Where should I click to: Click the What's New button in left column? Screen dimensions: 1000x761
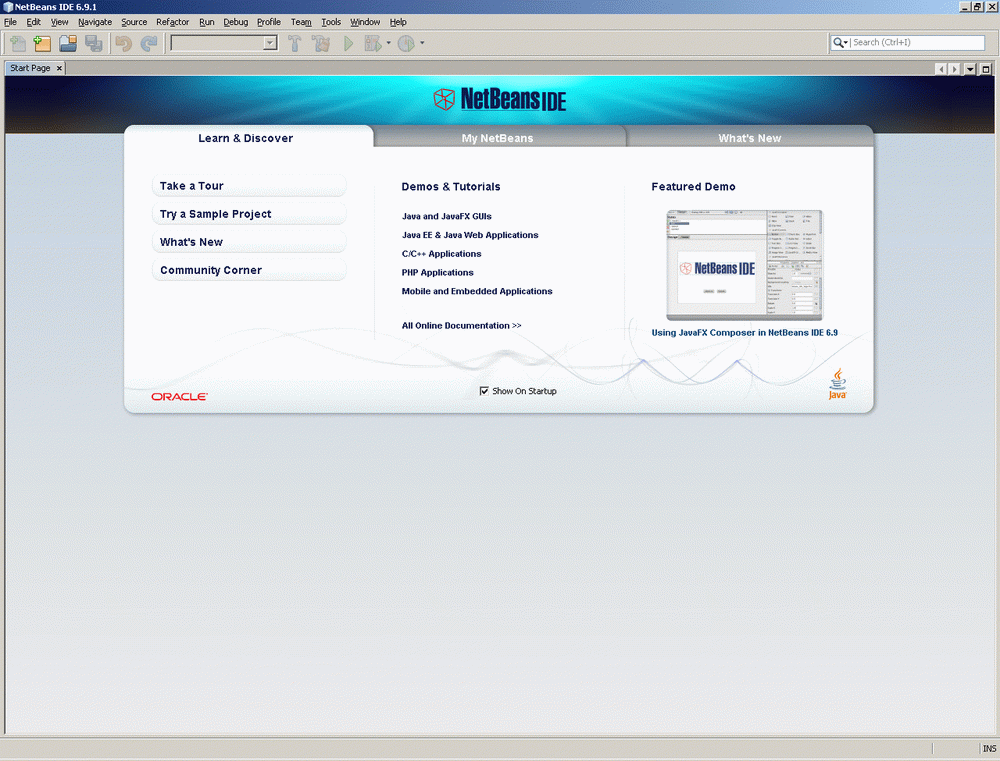click(249, 242)
